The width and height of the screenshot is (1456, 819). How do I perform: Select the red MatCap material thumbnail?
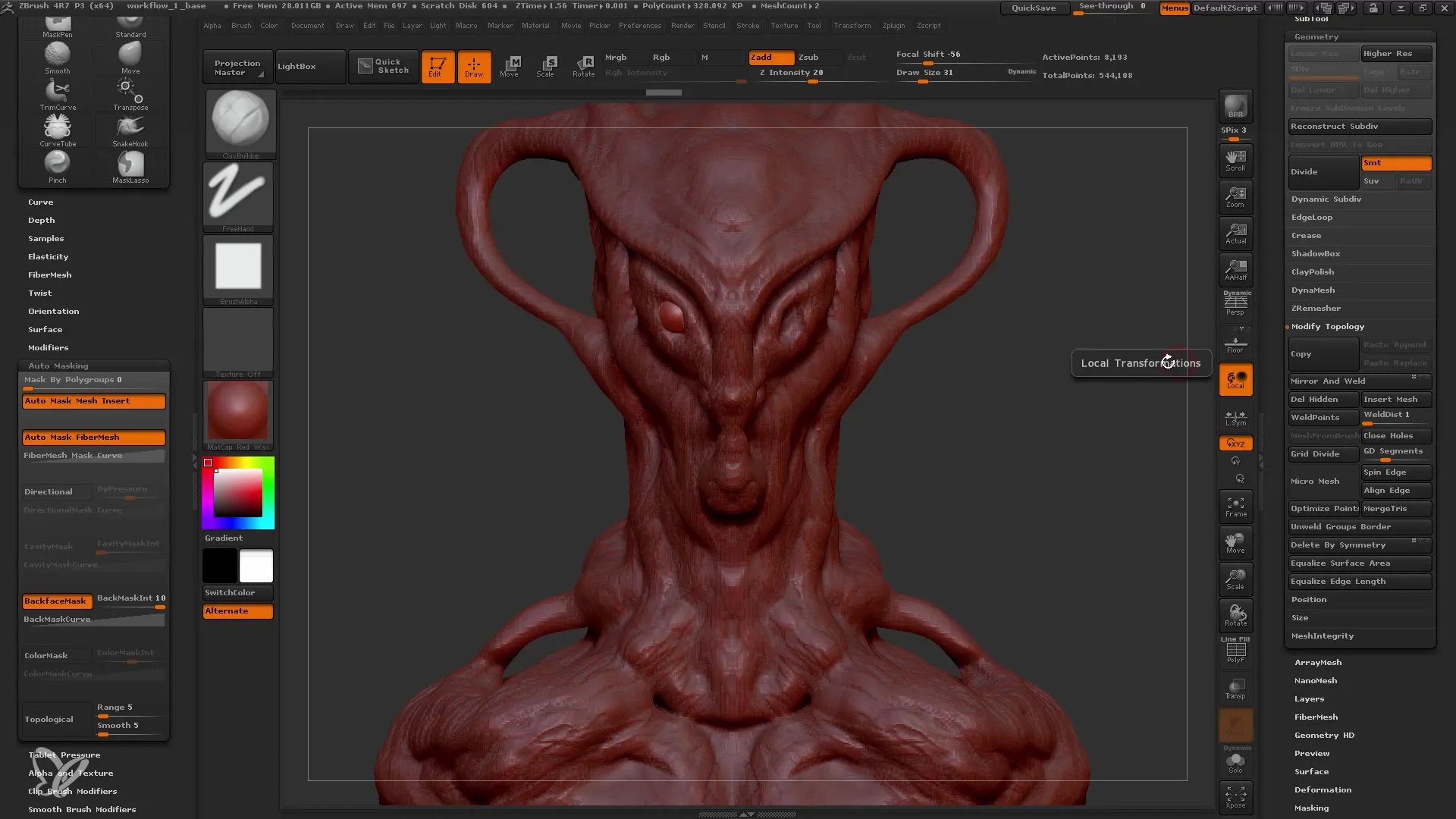pos(237,413)
